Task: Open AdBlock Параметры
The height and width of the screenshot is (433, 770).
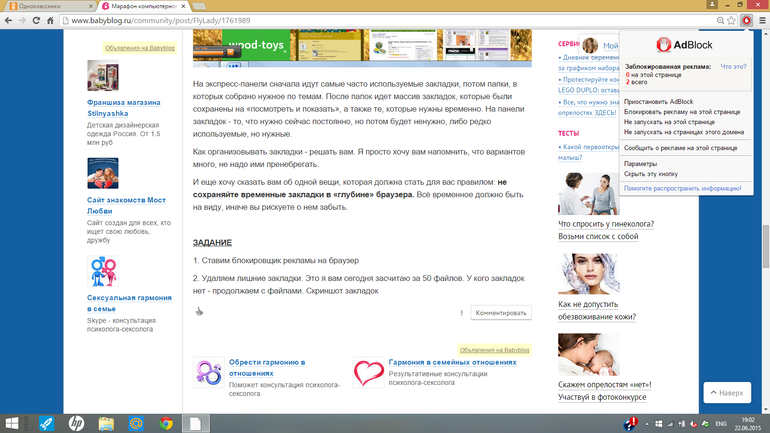Action: click(x=640, y=164)
